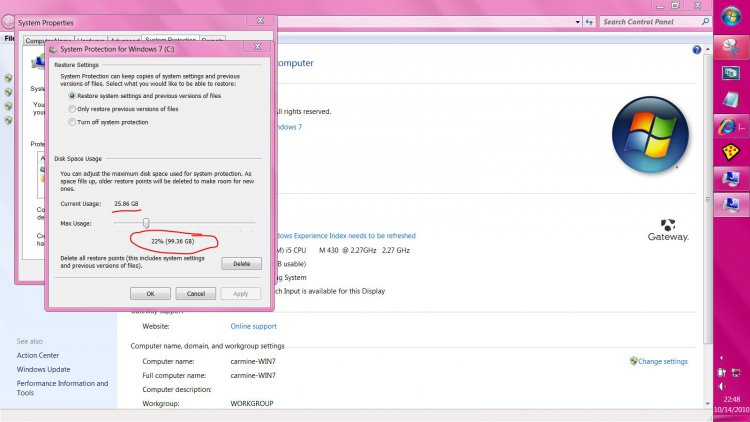Confirm with the OK button
750x422 pixels.
[x=150, y=293]
